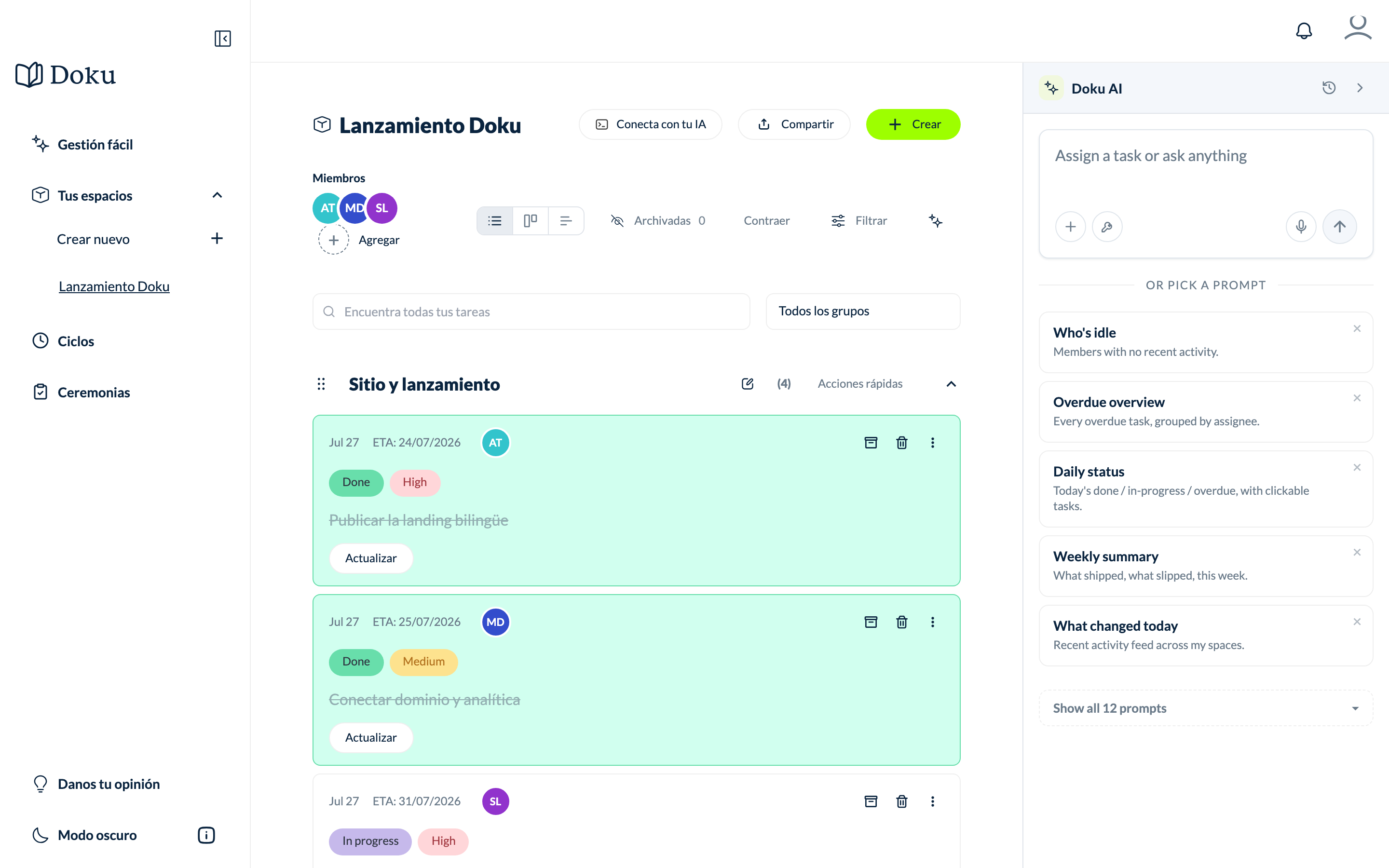Image resolution: width=1389 pixels, height=868 pixels.
Task: Click the Doku logo
Action: tap(66, 75)
